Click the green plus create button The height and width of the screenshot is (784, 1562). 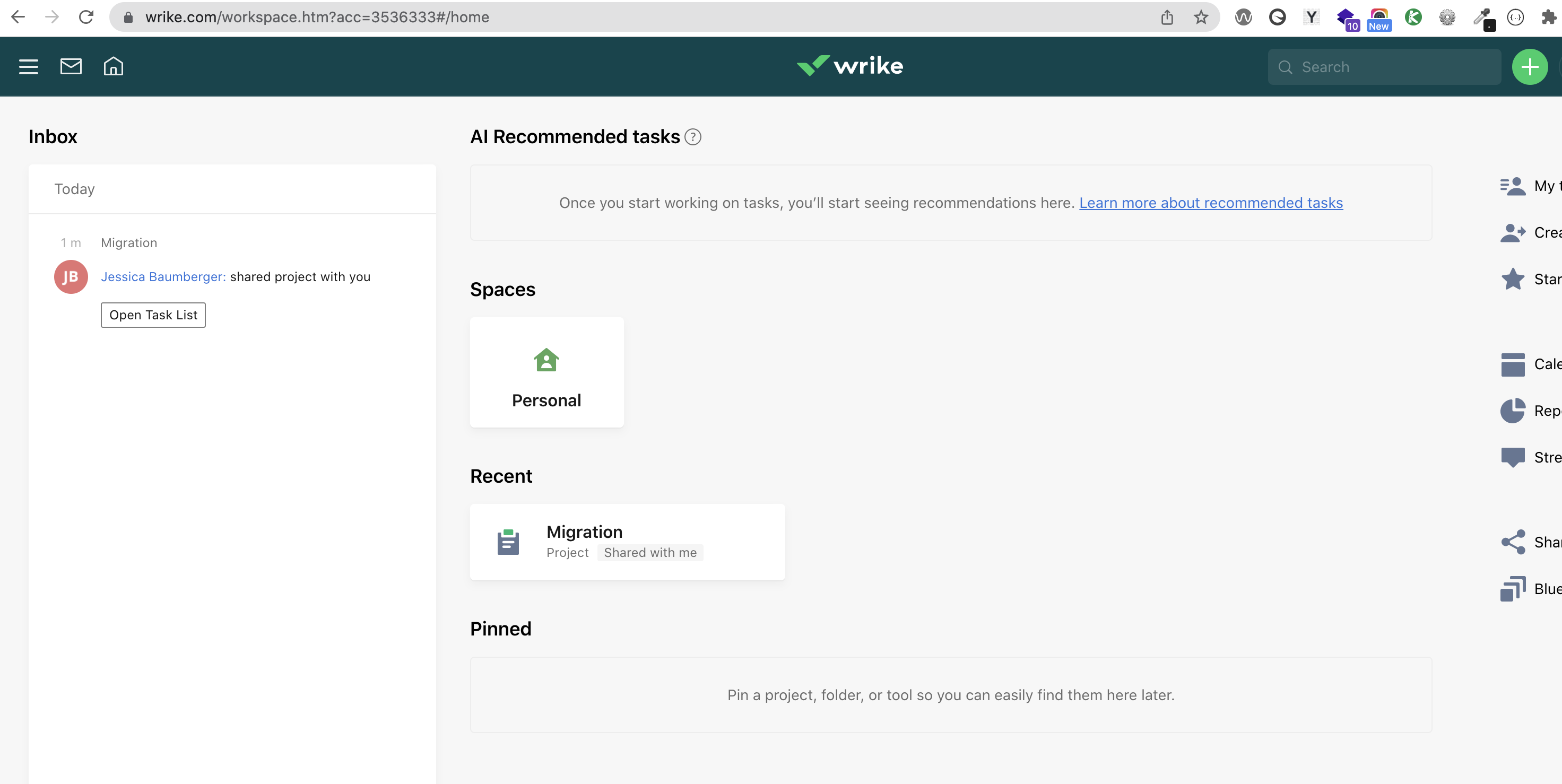coord(1529,67)
